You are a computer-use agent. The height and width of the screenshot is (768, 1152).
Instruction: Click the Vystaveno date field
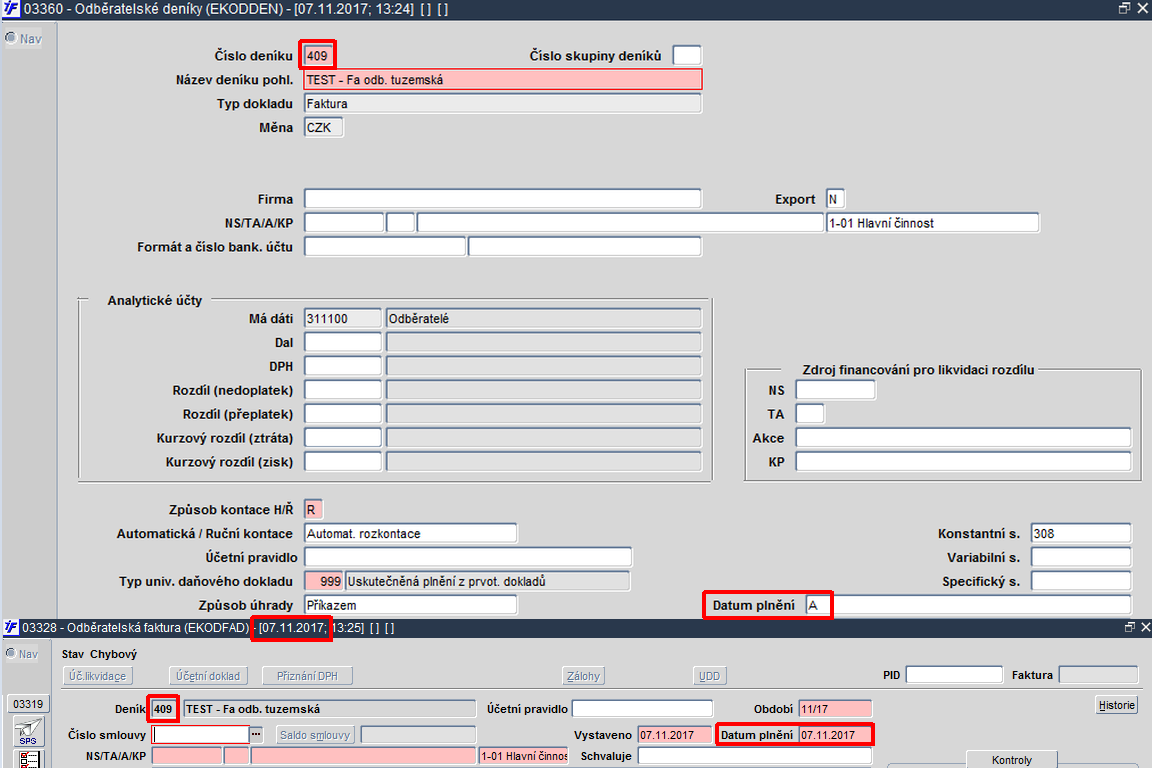(x=674, y=735)
